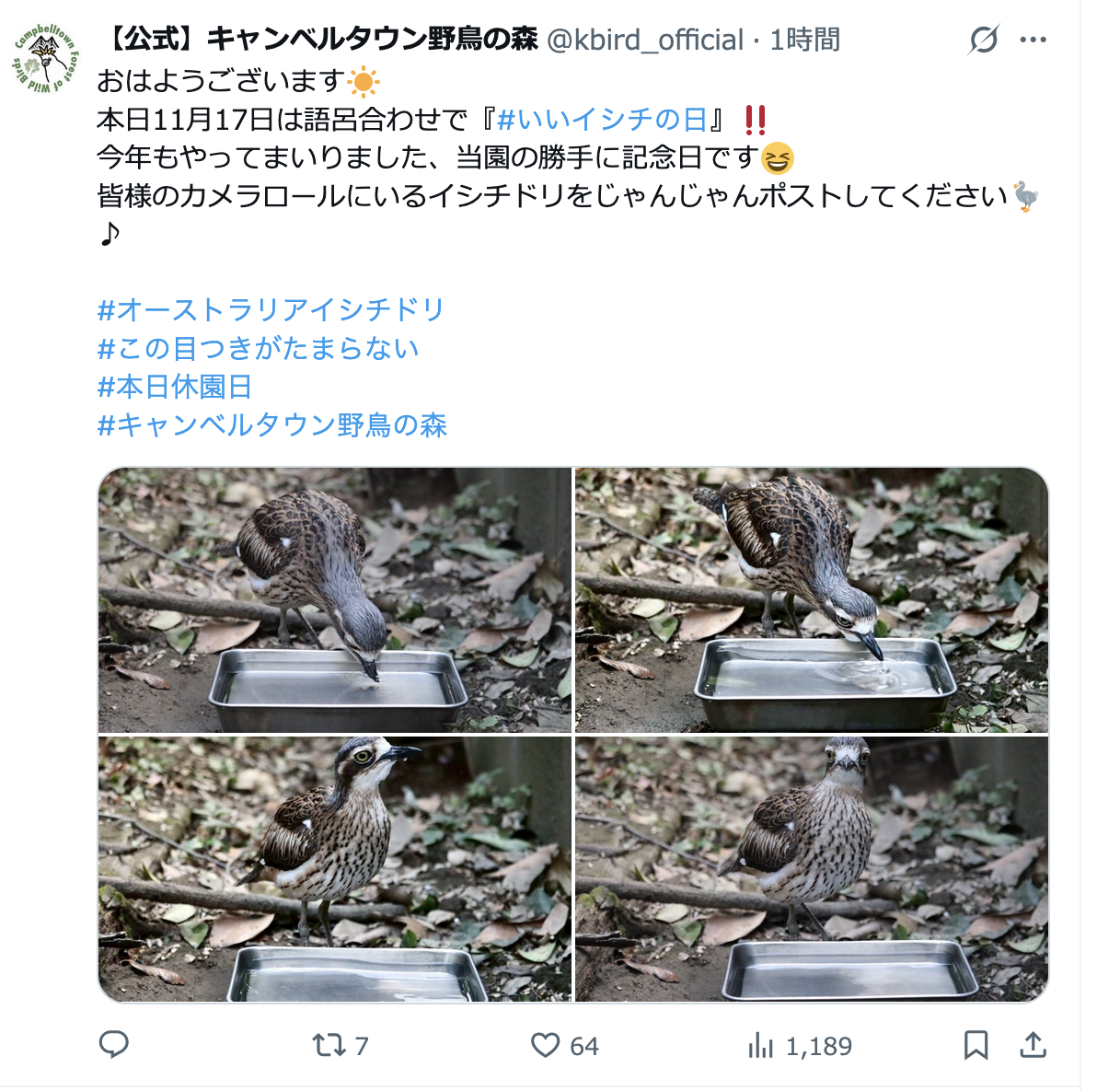Open the @kbird_official handle
This screenshot has width=1120, height=1091.
[645, 40]
